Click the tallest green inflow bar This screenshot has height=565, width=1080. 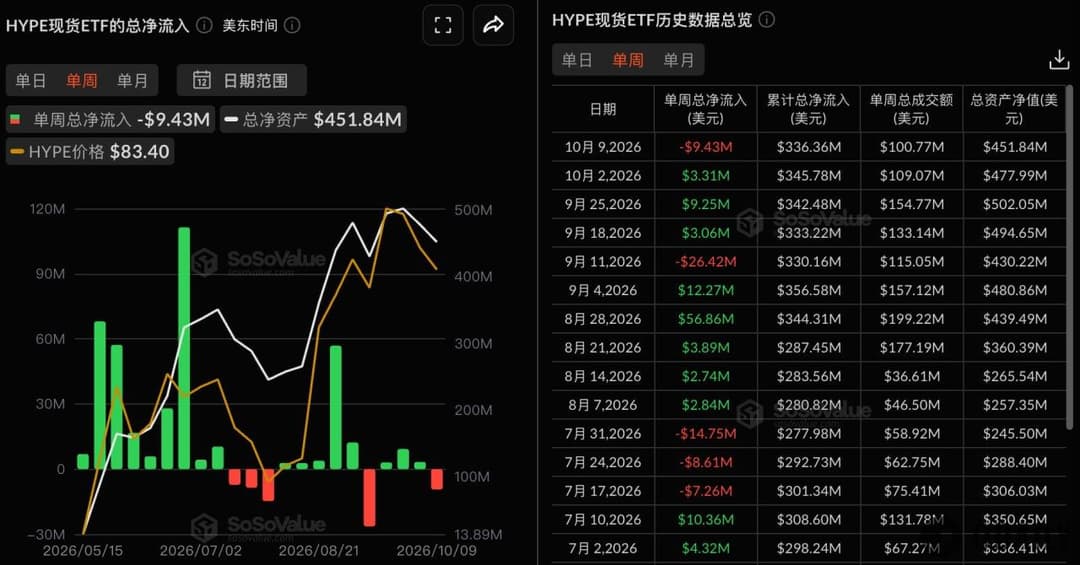coord(184,348)
